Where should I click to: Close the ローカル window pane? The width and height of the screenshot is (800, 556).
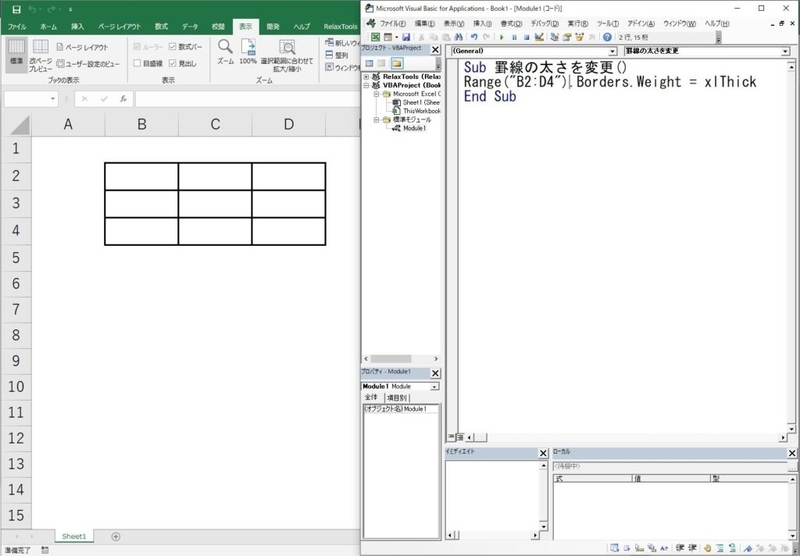(x=792, y=453)
